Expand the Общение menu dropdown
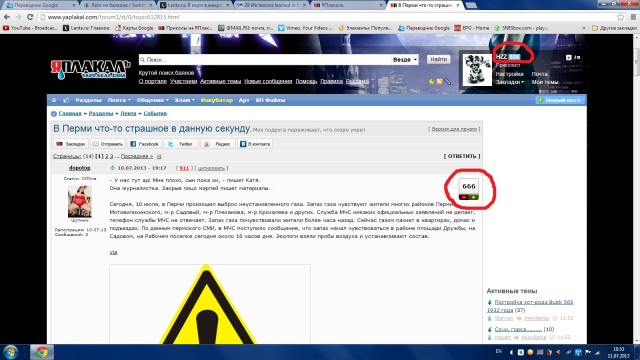Viewport: 640px width, 360px height. click(153, 100)
